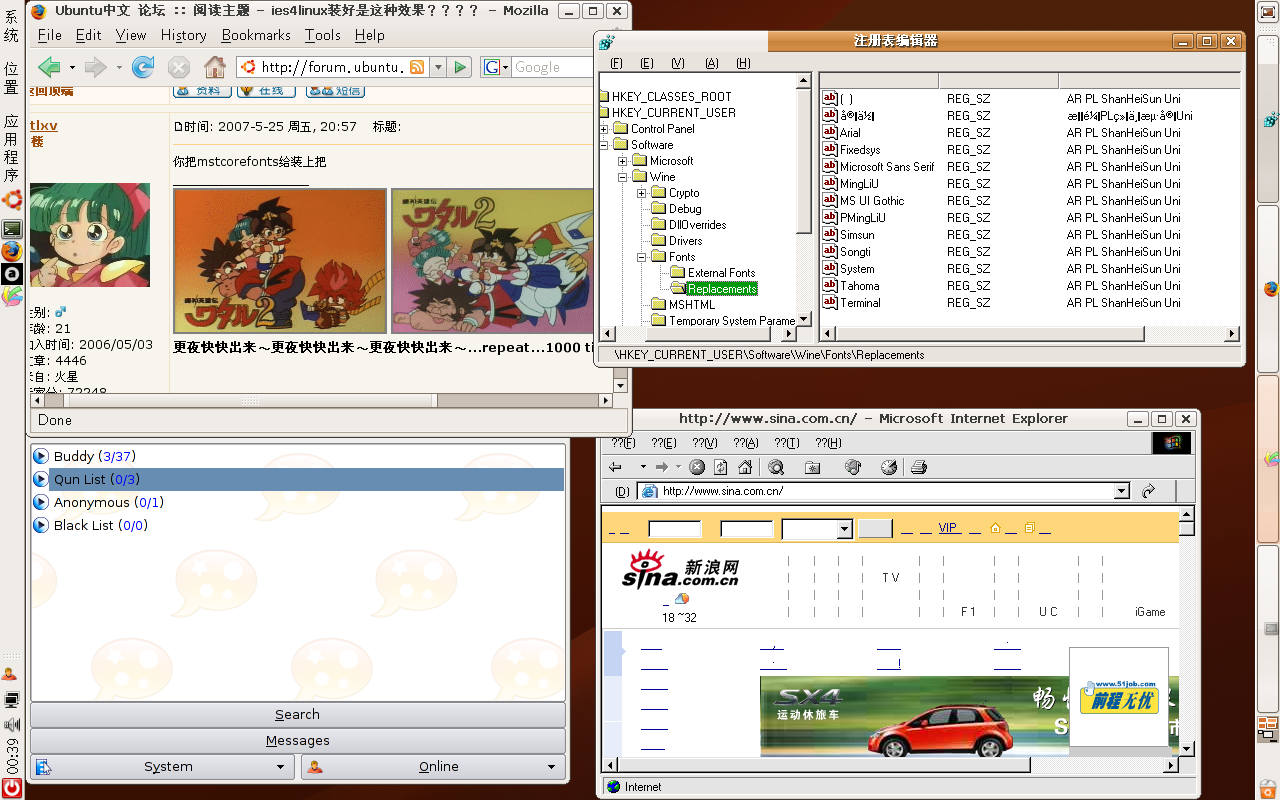
Task: Select External Fonts key in registry tree
Action: 721,273
